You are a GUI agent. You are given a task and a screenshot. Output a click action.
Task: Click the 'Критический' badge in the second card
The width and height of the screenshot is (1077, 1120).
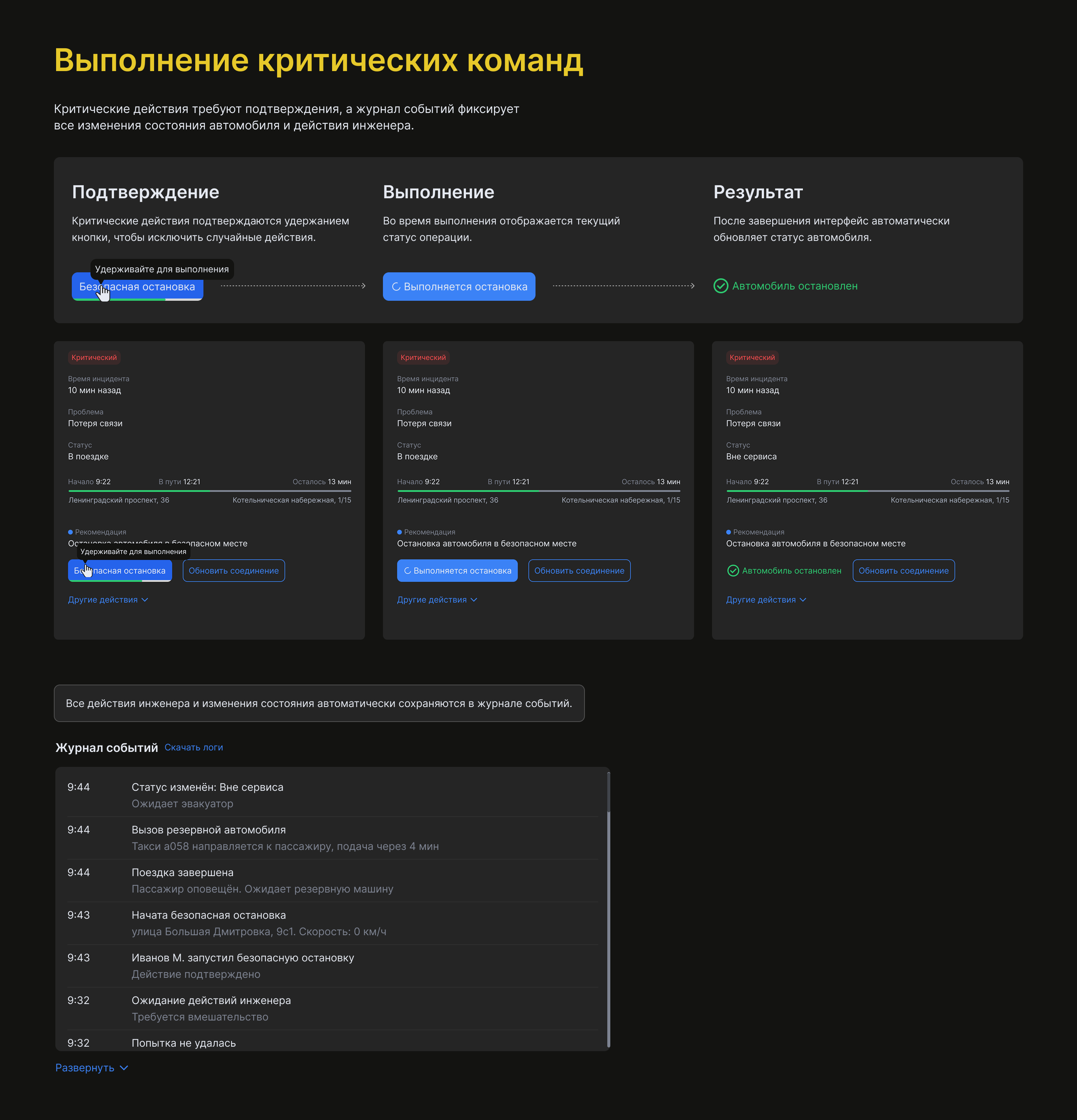(423, 358)
